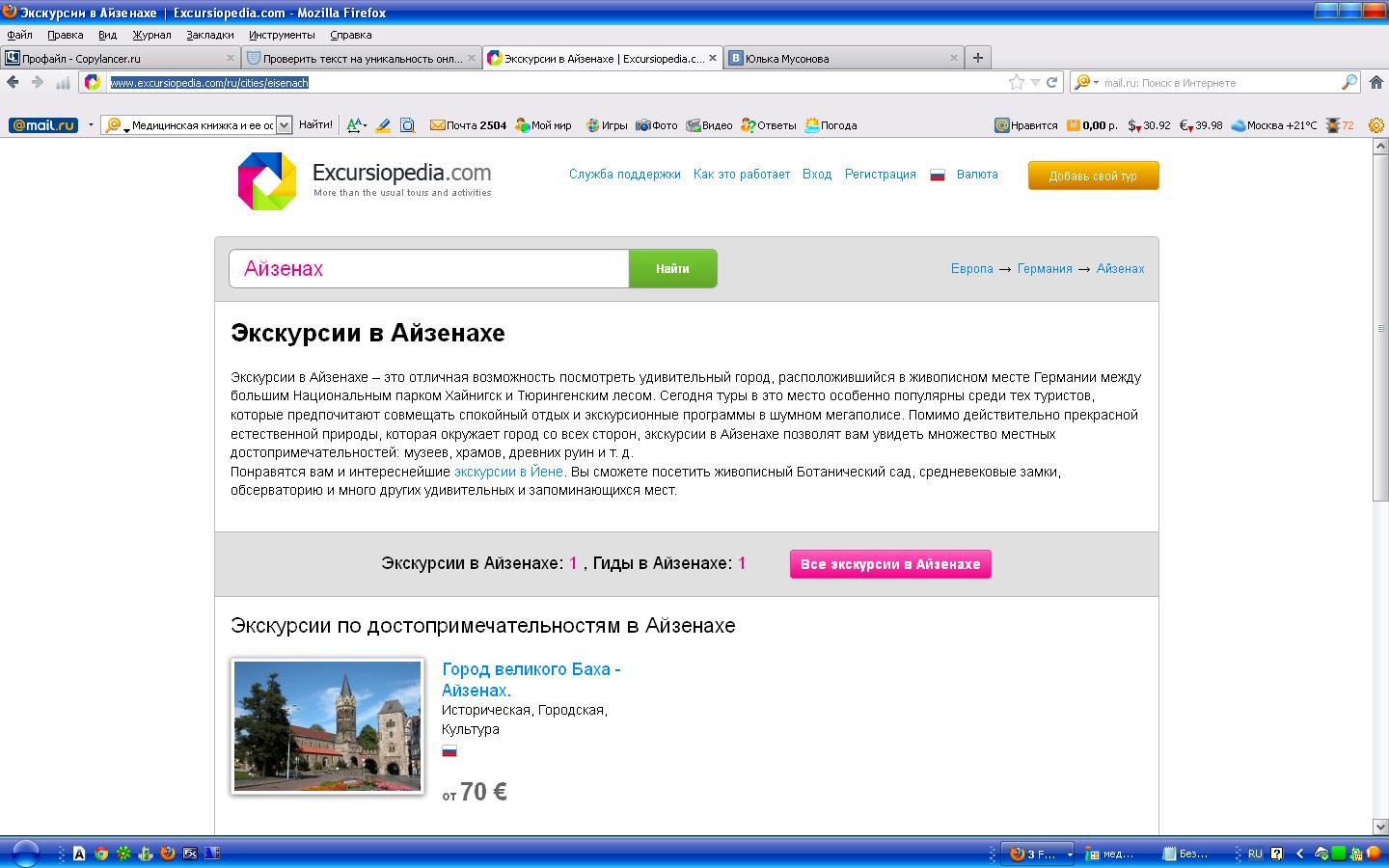Switch to the Профайл - Copylancer.ru tab

(x=121, y=58)
